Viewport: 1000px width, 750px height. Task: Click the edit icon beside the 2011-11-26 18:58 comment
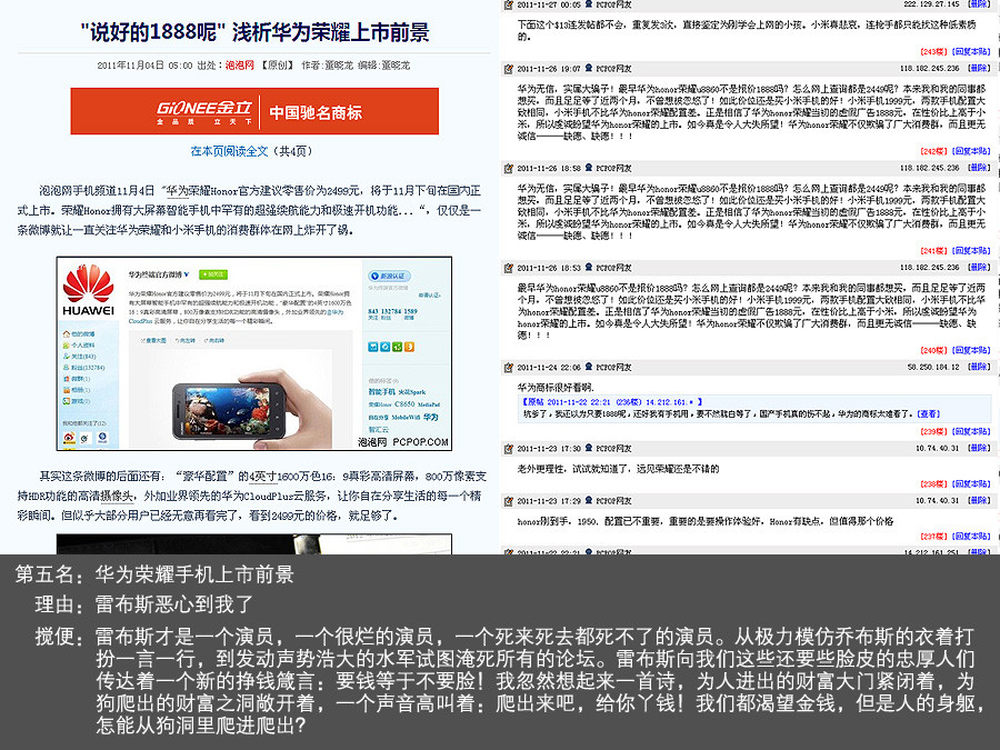click(508, 168)
